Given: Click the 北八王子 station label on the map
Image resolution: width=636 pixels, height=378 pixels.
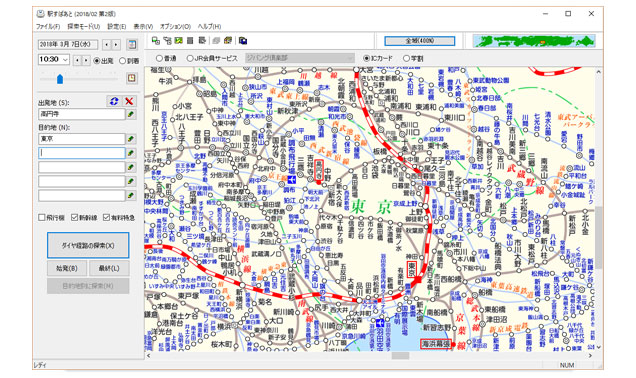Looking at the screenshot, I should (189, 117).
